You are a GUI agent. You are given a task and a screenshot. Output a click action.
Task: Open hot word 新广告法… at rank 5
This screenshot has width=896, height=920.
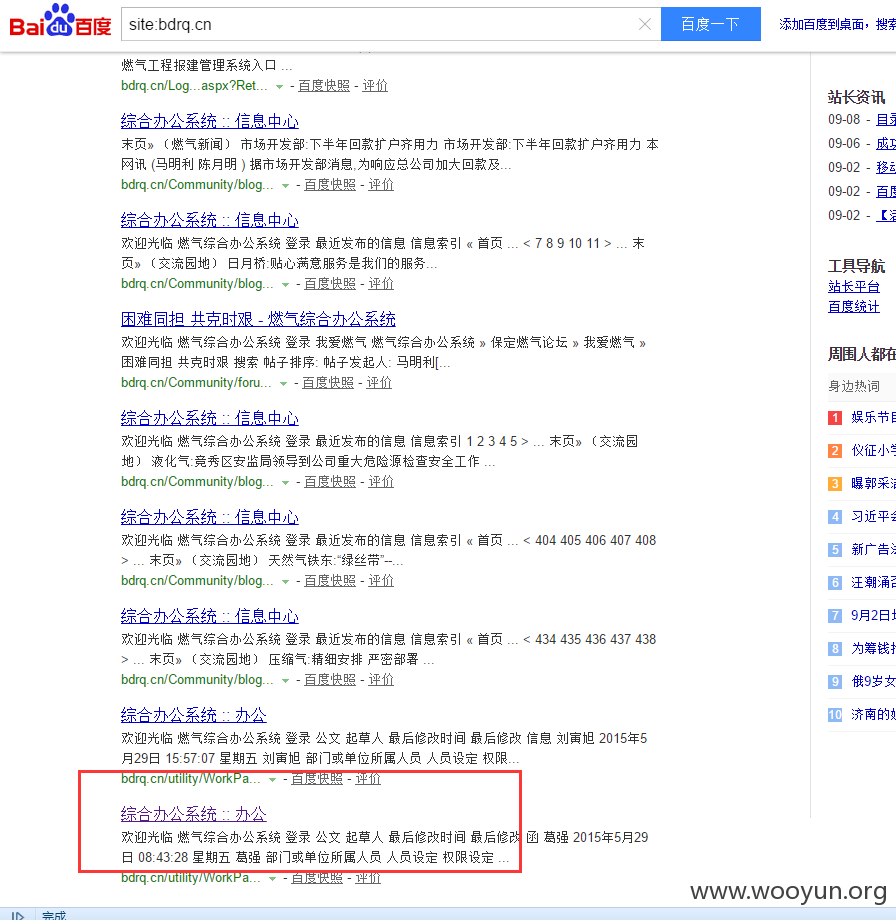(x=874, y=550)
